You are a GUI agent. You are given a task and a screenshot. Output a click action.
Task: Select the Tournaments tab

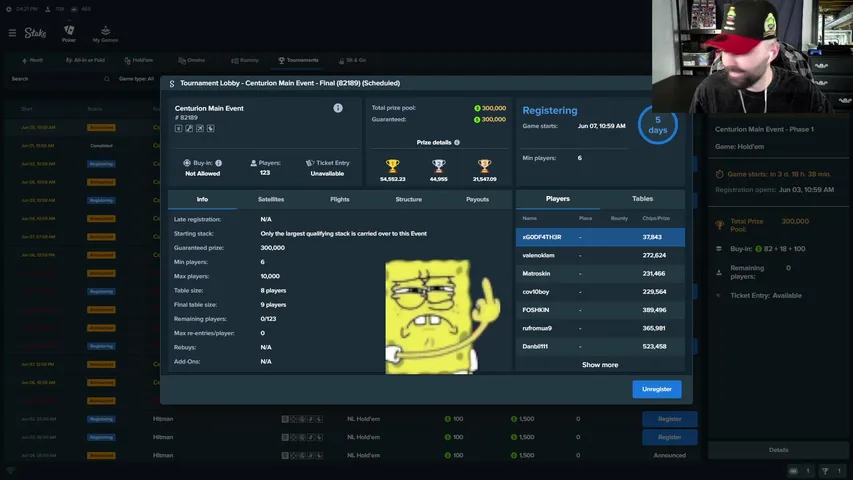(x=299, y=60)
